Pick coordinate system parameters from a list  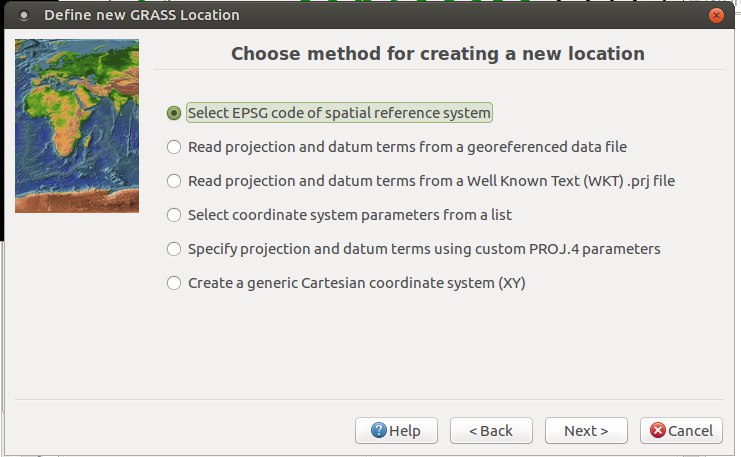(174, 215)
